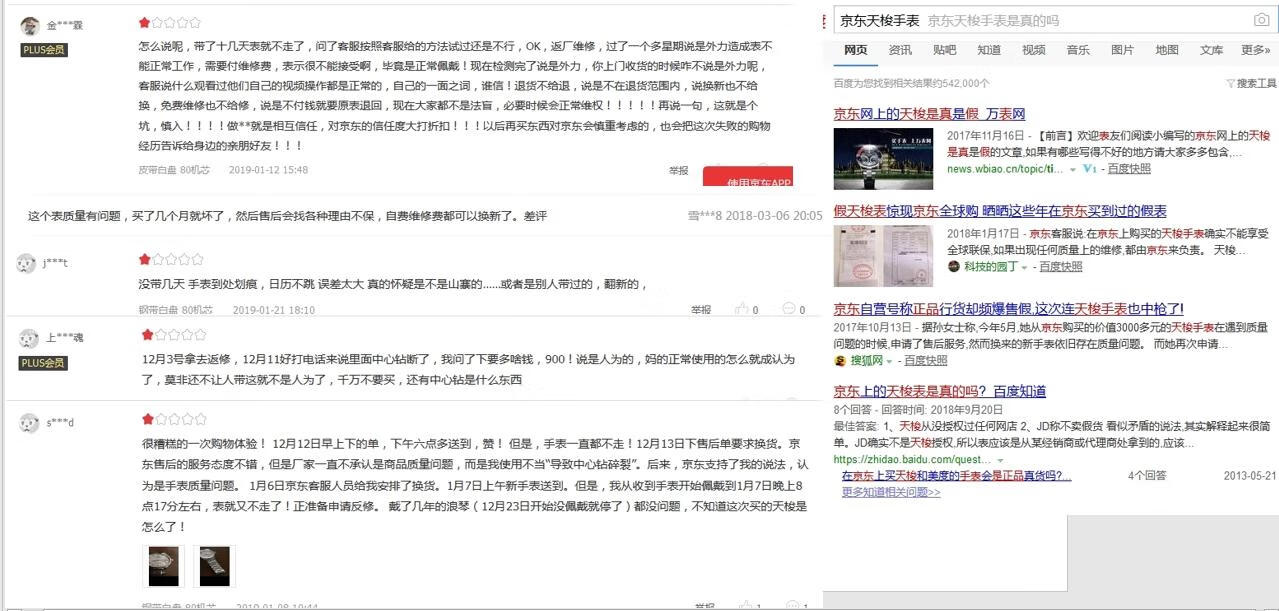Viewport: 1279px width, 611px height.
Task: Expand the 更多» tab menu
Action: [x=1256, y=50]
